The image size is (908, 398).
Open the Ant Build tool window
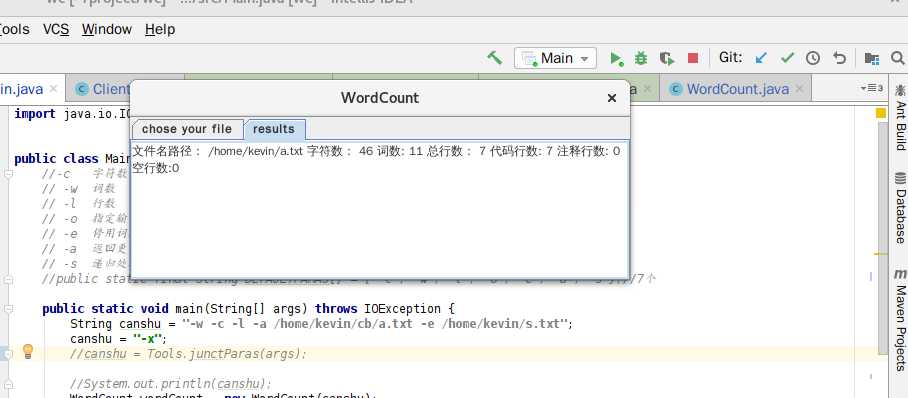point(900,117)
